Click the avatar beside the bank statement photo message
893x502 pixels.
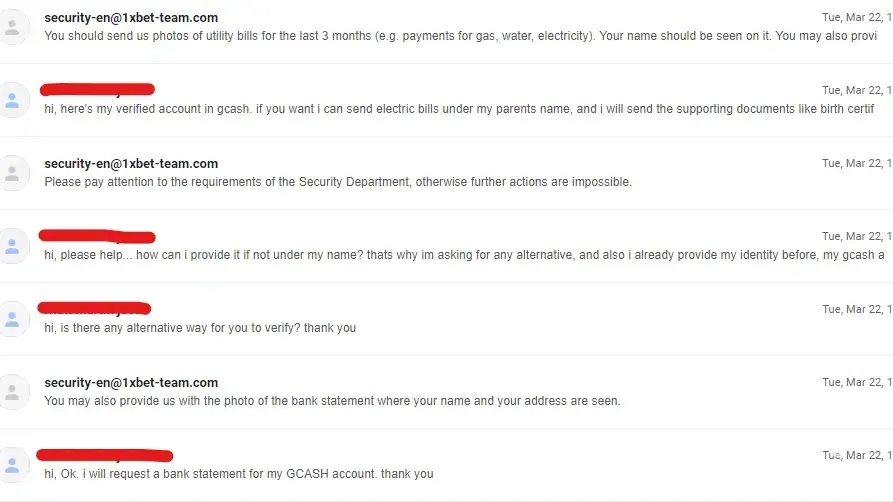click(x=12, y=392)
